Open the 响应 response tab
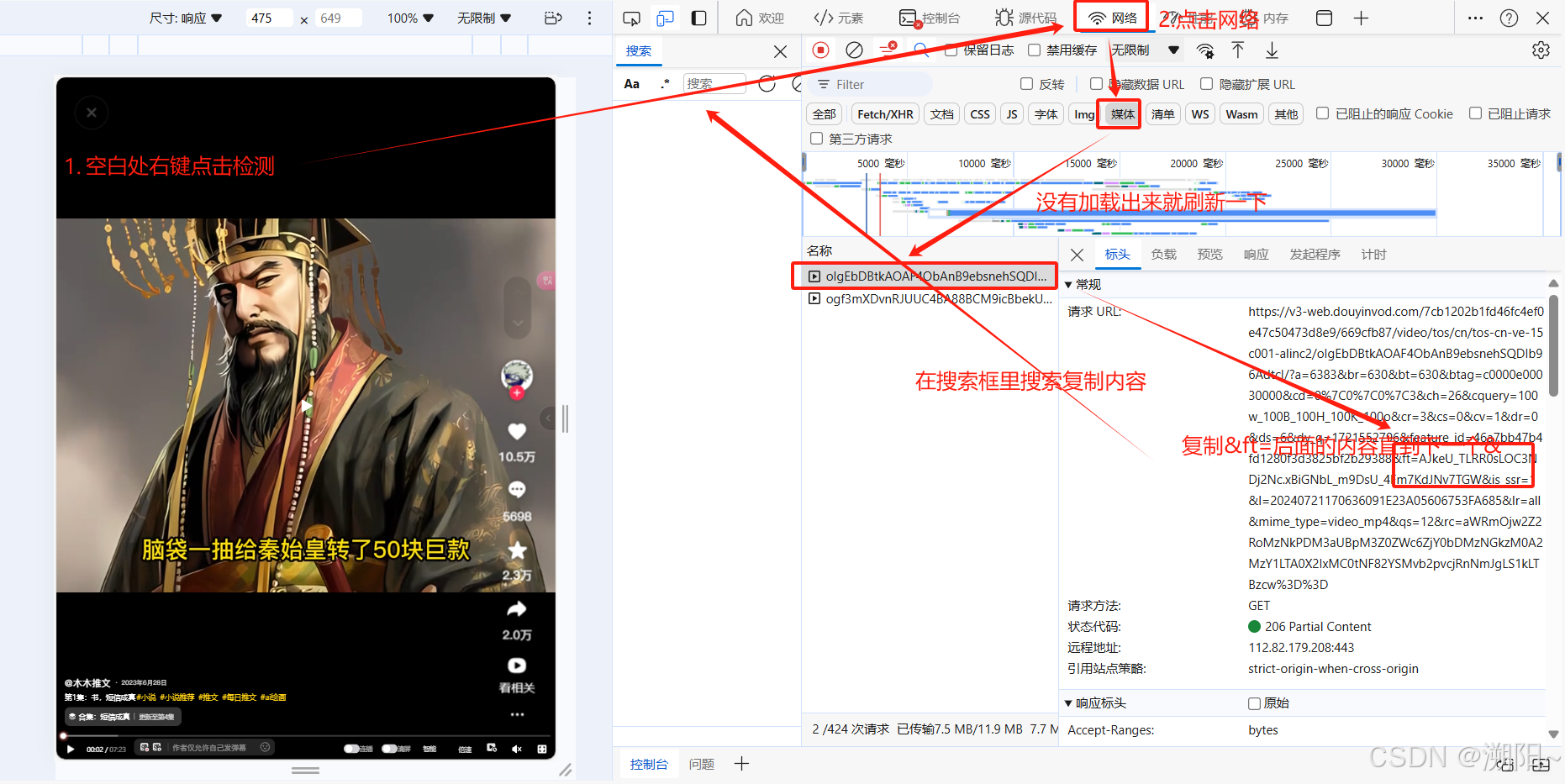This screenshot has width=1565, height=784. (1256, 255)
